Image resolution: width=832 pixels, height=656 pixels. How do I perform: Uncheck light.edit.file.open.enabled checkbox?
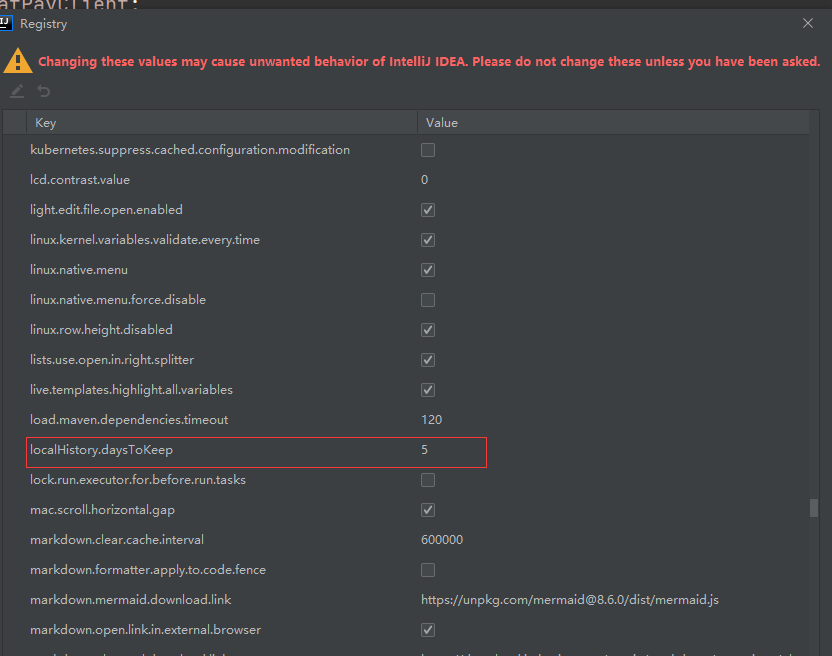[x=428, y=210]
